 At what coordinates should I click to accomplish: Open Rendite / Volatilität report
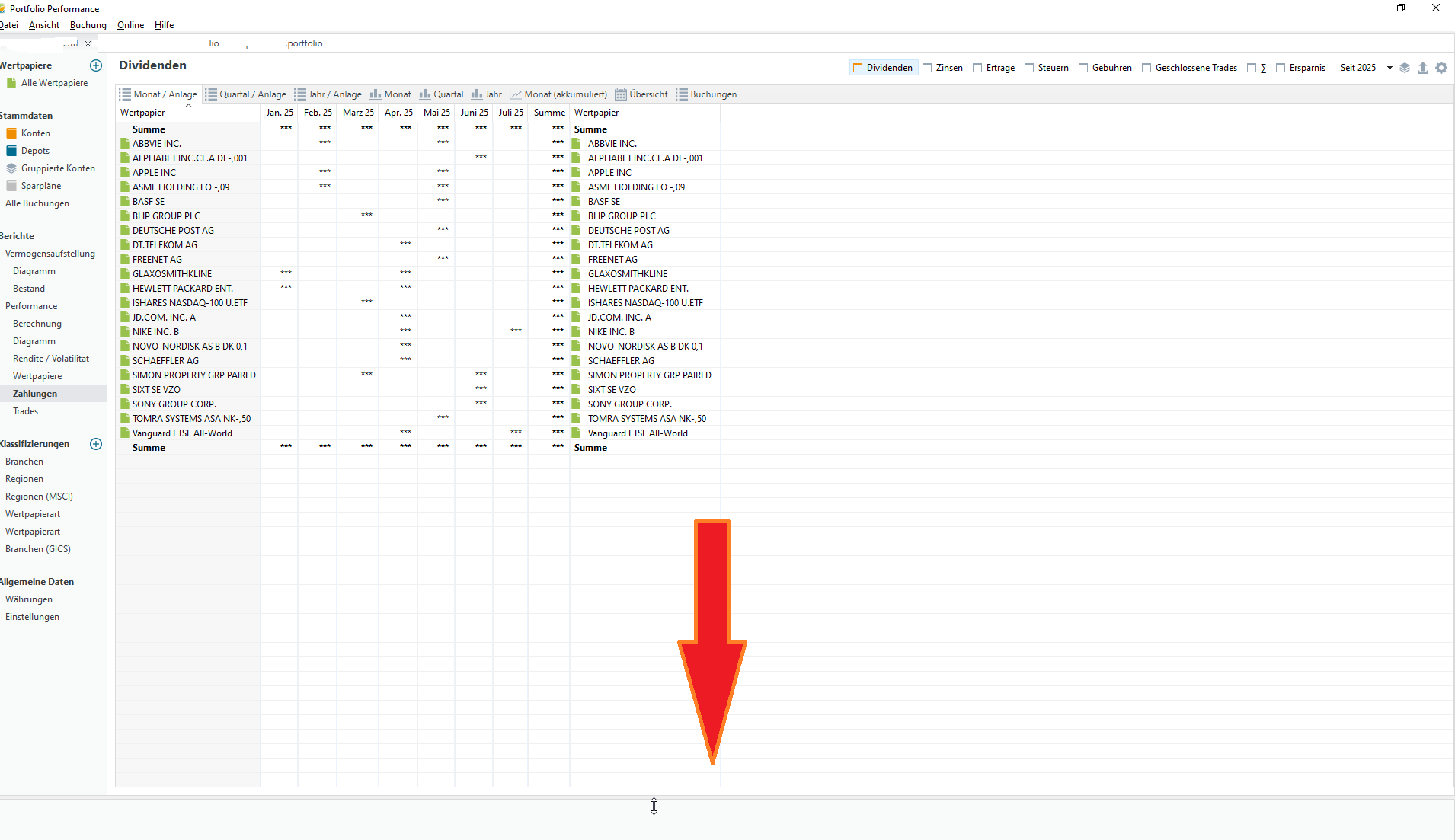51,359
